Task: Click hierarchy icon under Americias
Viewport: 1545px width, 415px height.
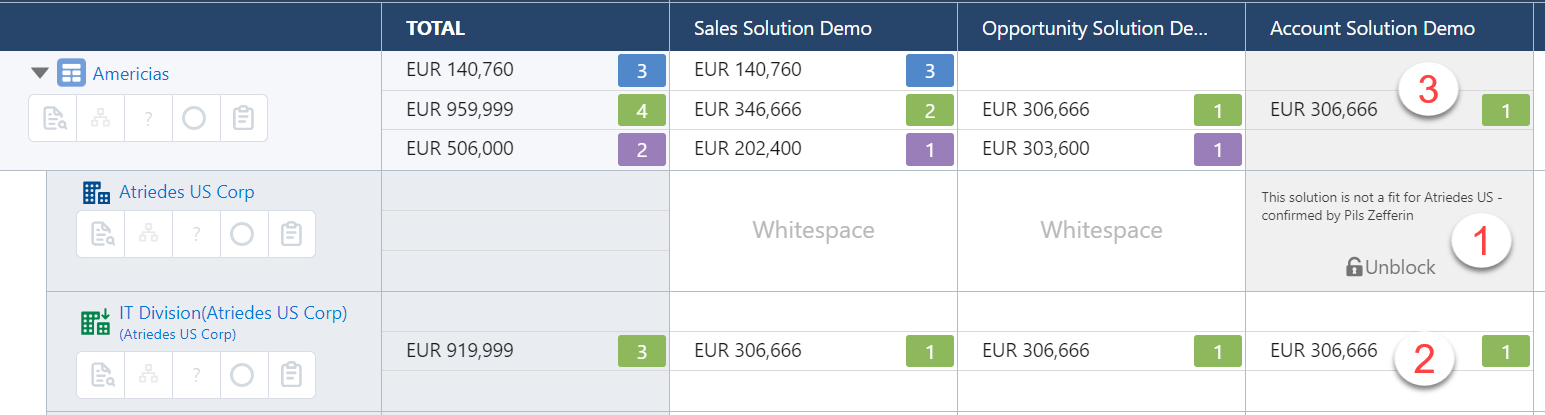Action: (x=100, y=118)
